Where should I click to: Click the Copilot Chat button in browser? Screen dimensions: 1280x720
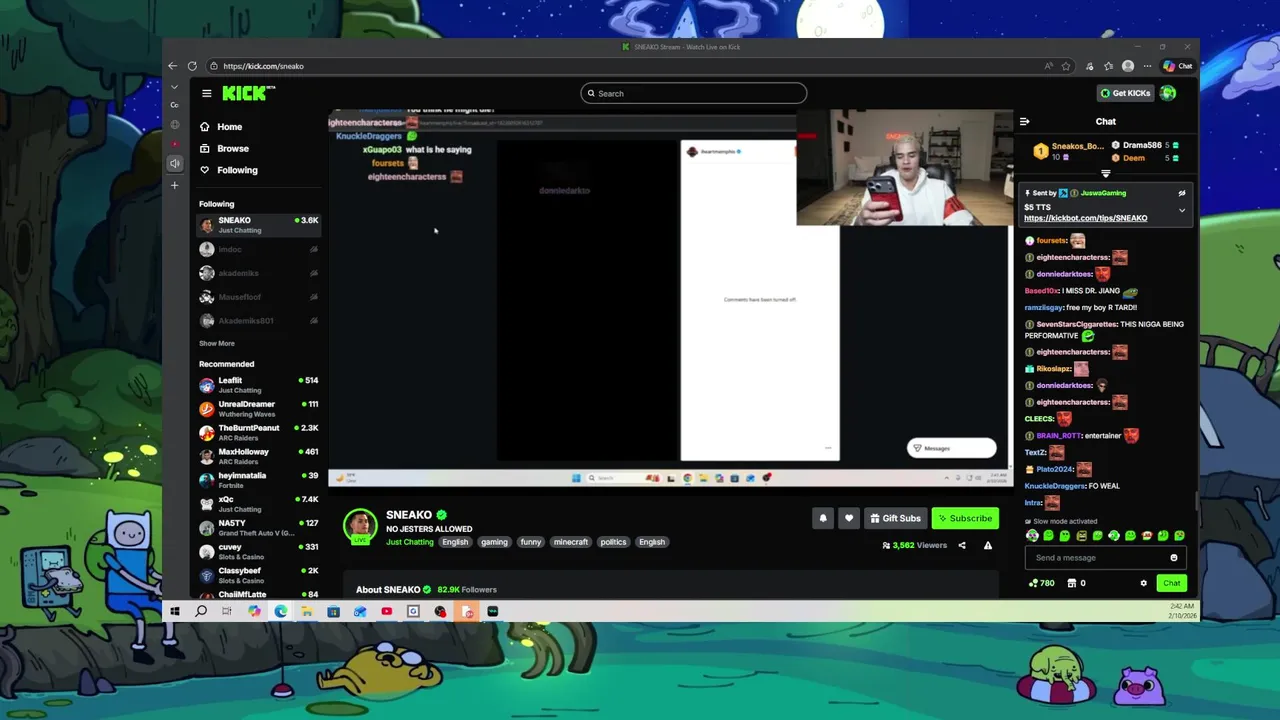coord(1177,66)
